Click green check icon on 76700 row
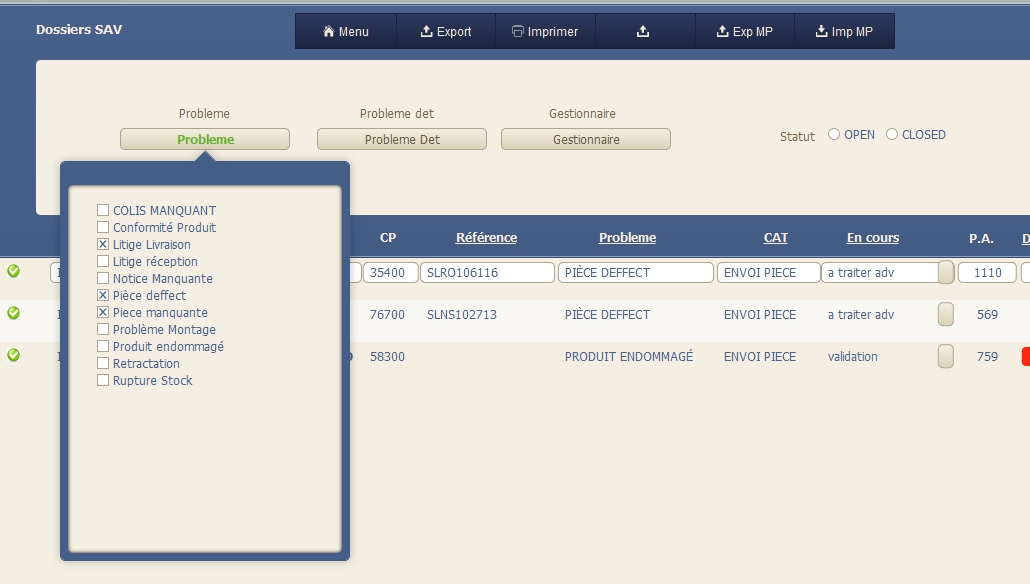 (13, 313)
